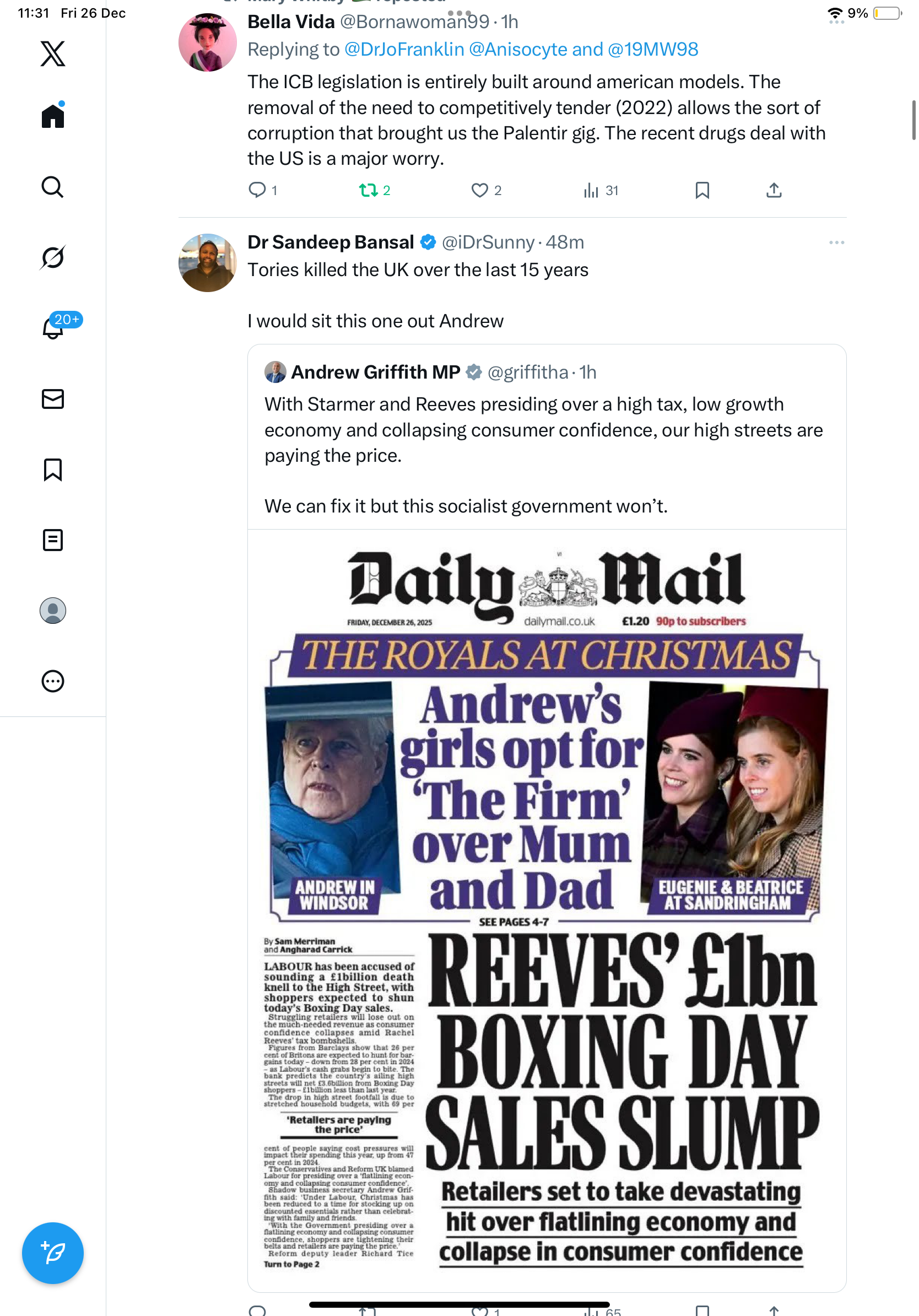
Task: Go to Bookmarks in sidebar
Action: point(53,470)
